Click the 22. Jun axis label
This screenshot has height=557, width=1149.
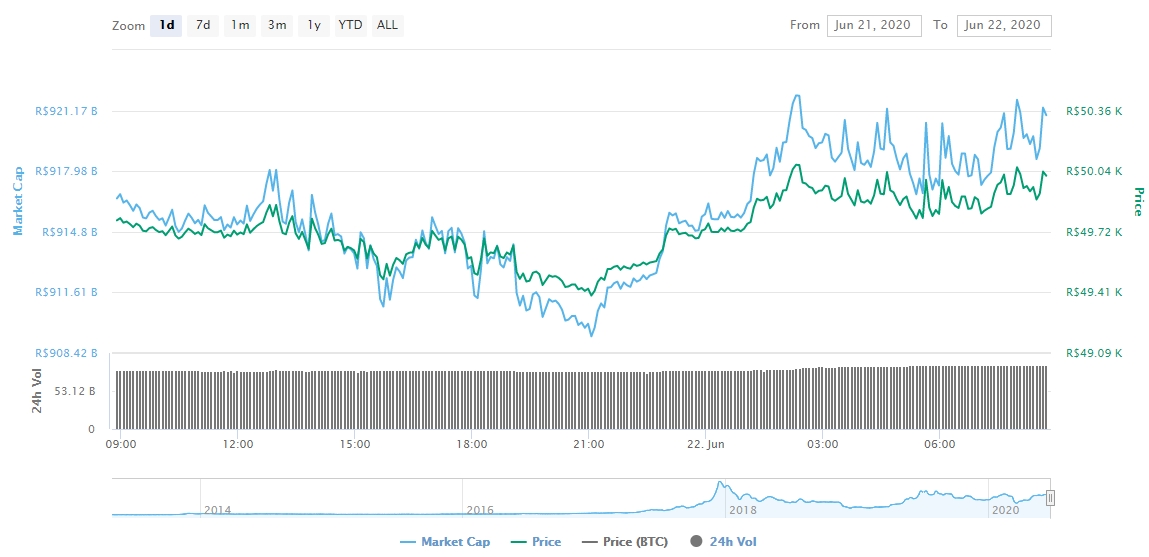tap(706, 444)
